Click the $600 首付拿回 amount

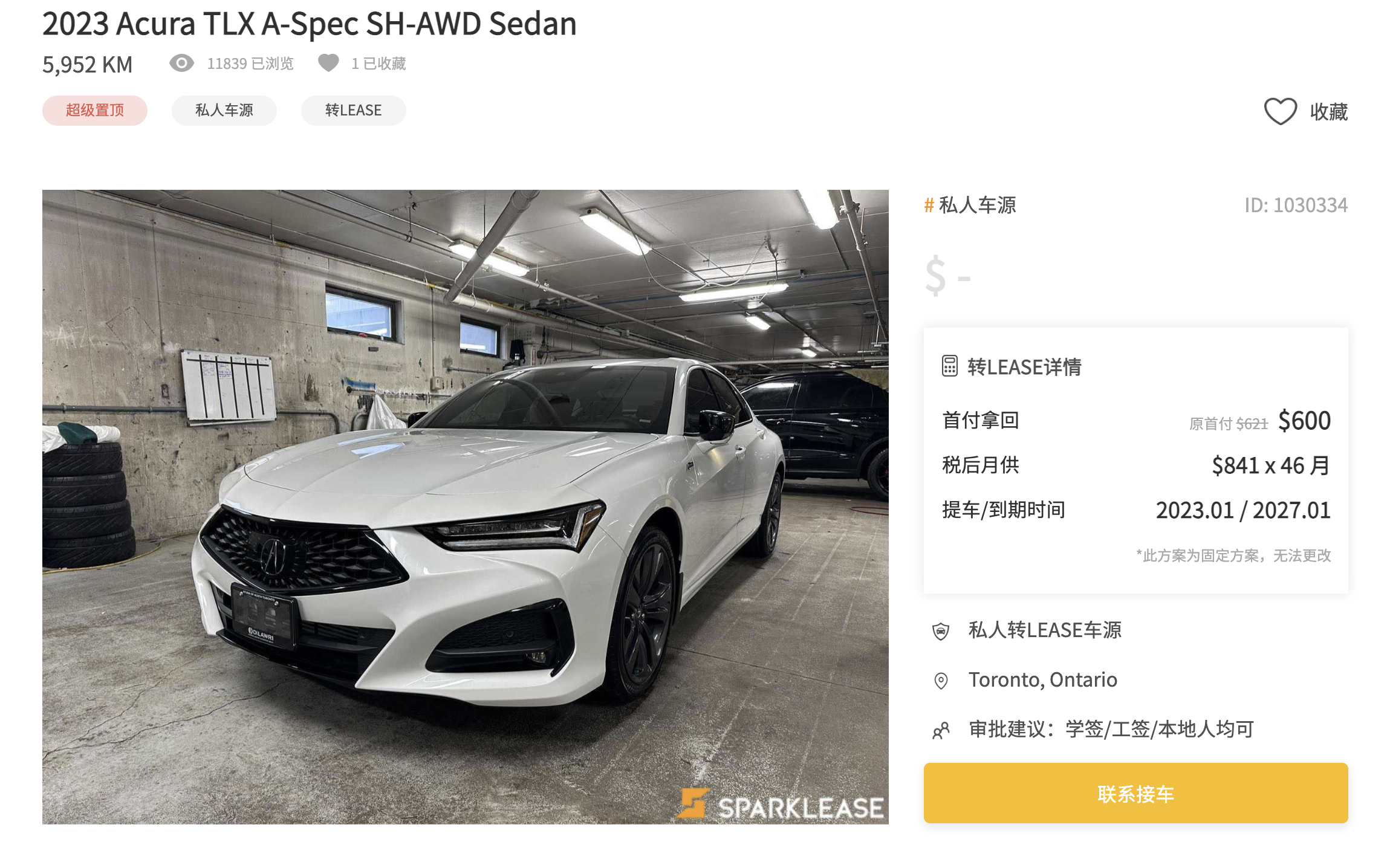pos(1304,420)
